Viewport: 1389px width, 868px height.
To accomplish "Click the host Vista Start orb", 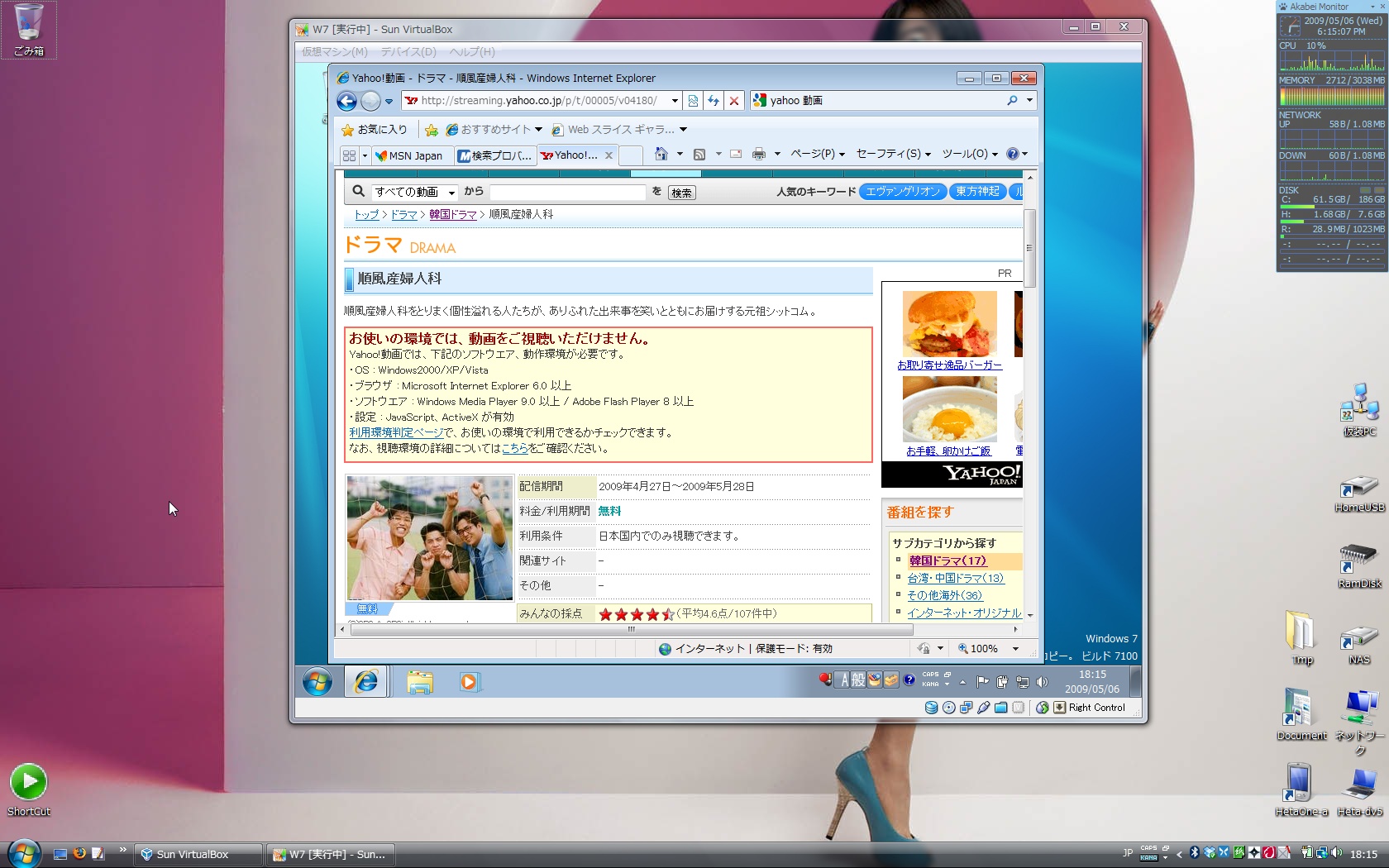I will 23,853.
